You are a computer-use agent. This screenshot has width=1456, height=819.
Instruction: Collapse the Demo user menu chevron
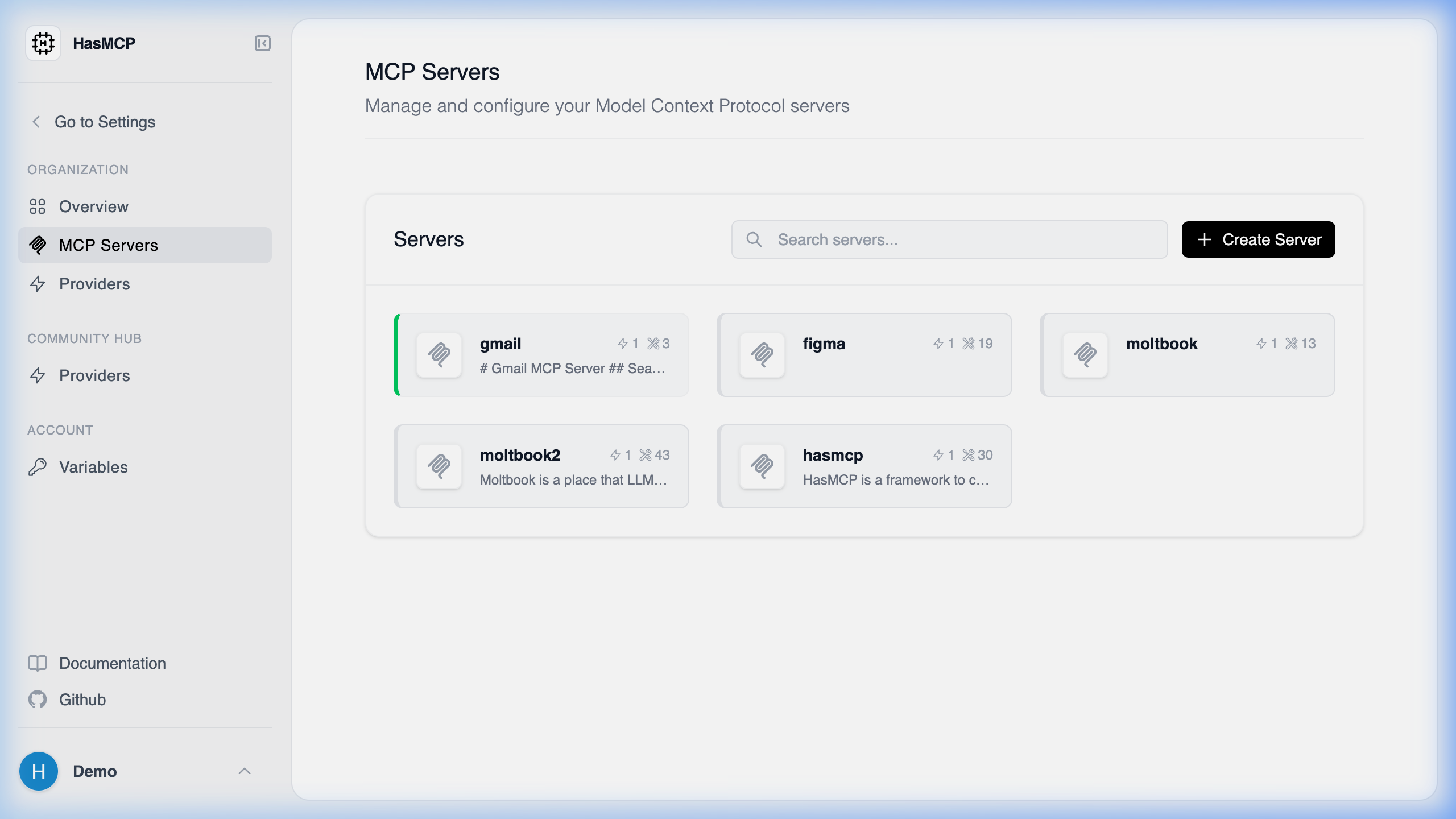246,771
